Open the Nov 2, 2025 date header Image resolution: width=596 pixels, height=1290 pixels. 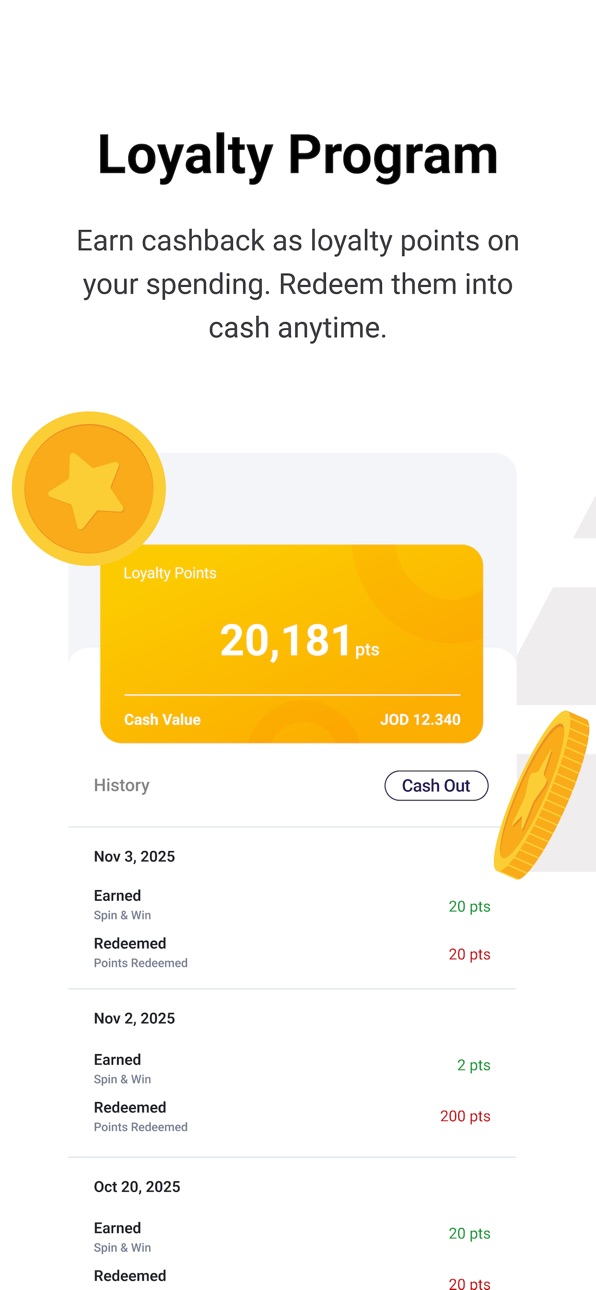(x=134, y=1019)
